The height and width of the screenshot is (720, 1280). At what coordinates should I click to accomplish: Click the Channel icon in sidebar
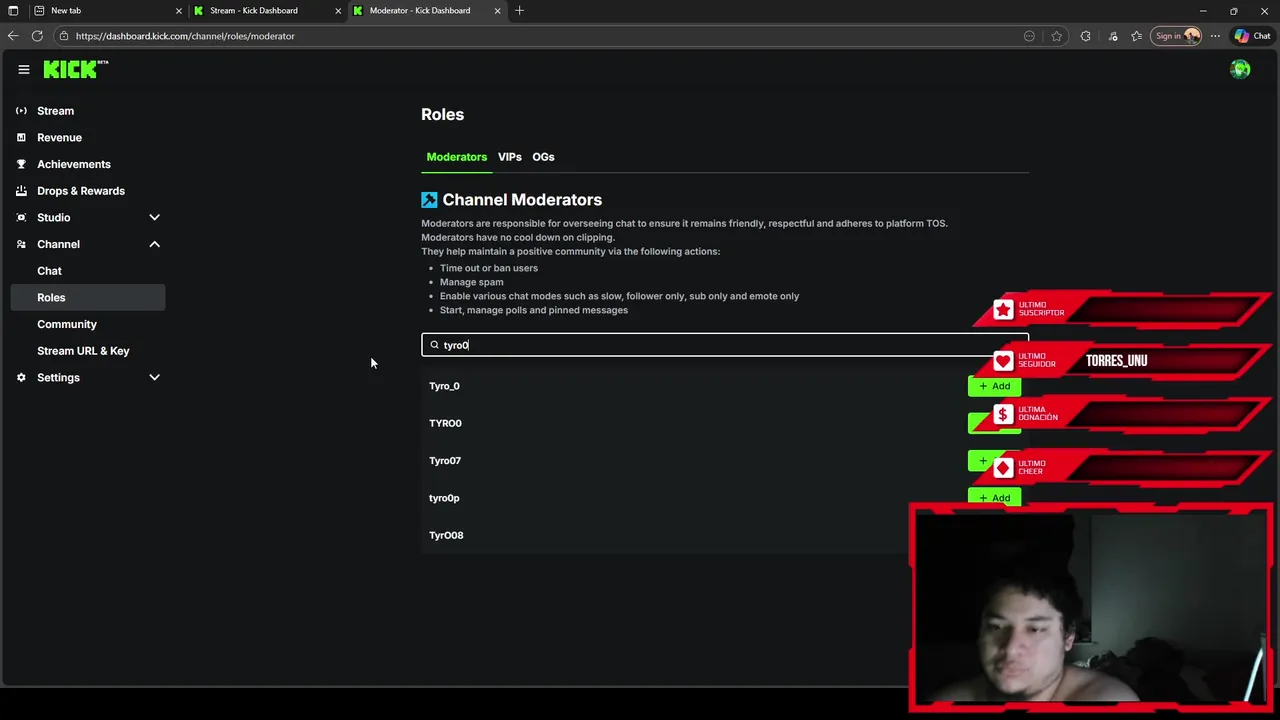pyautogui.click(x=21, y=244)
